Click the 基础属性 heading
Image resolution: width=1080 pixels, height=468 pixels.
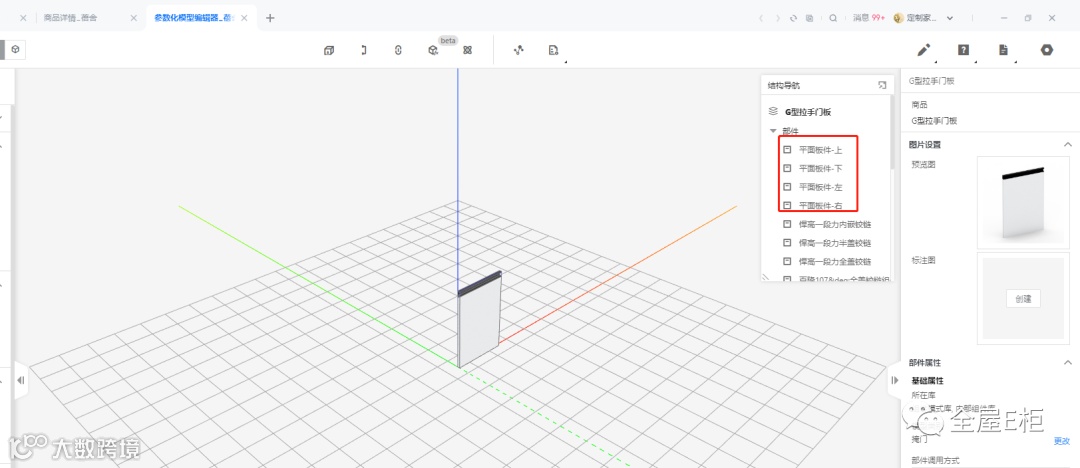[927, 380]
